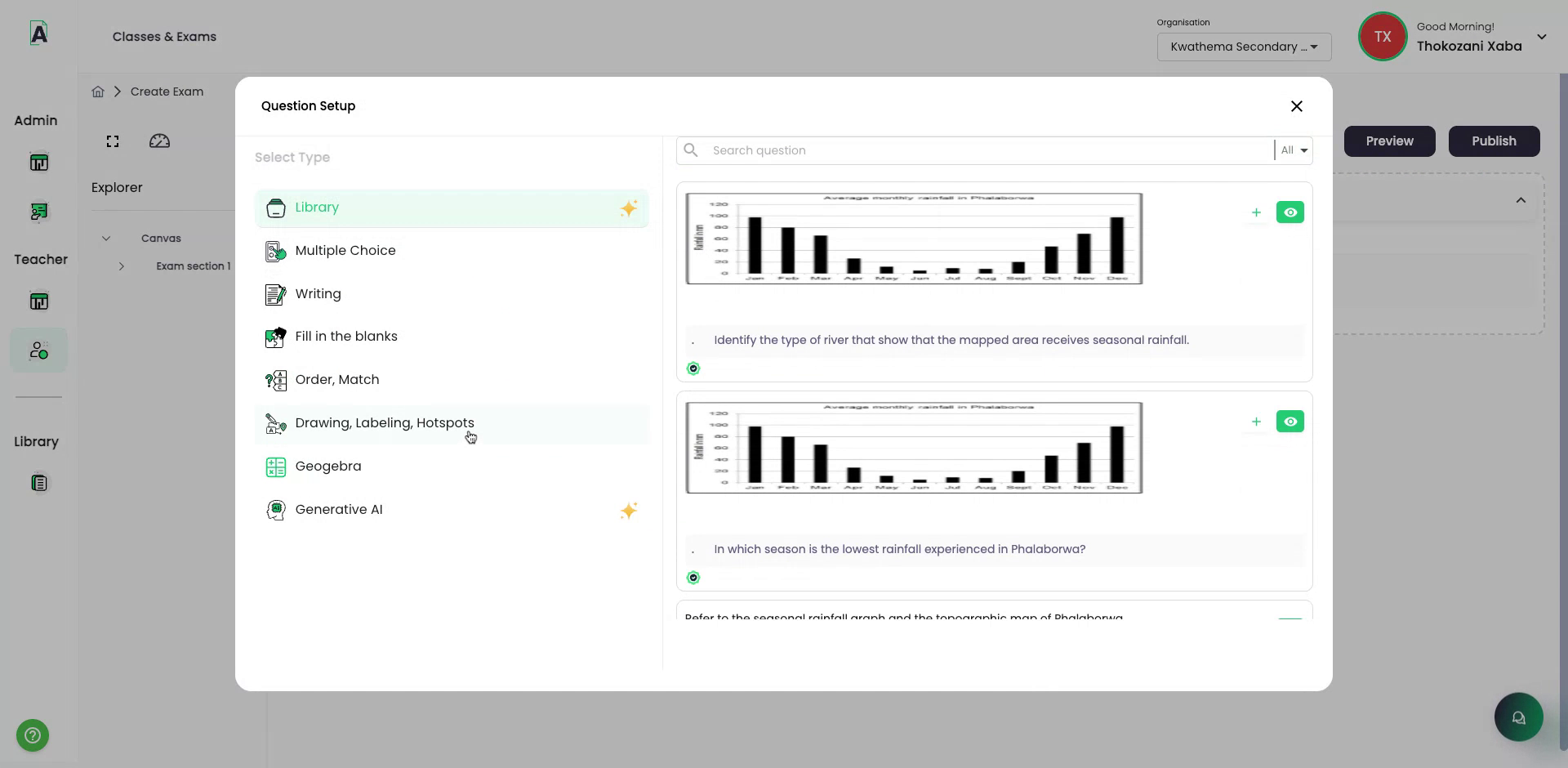The image size is (1568, 768).
Task: Click the plus icon on the first question
Action: 1256,212
